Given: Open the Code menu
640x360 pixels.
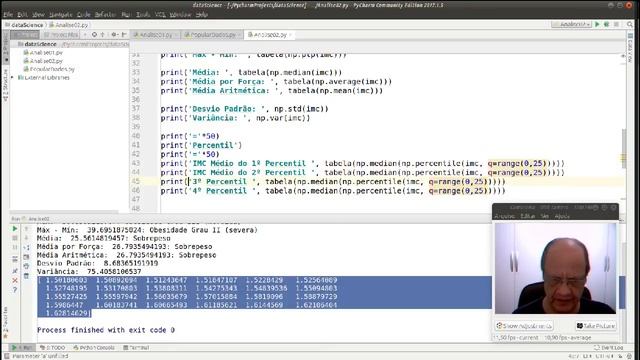Looking at the screenshot, I should coord(83,14).
